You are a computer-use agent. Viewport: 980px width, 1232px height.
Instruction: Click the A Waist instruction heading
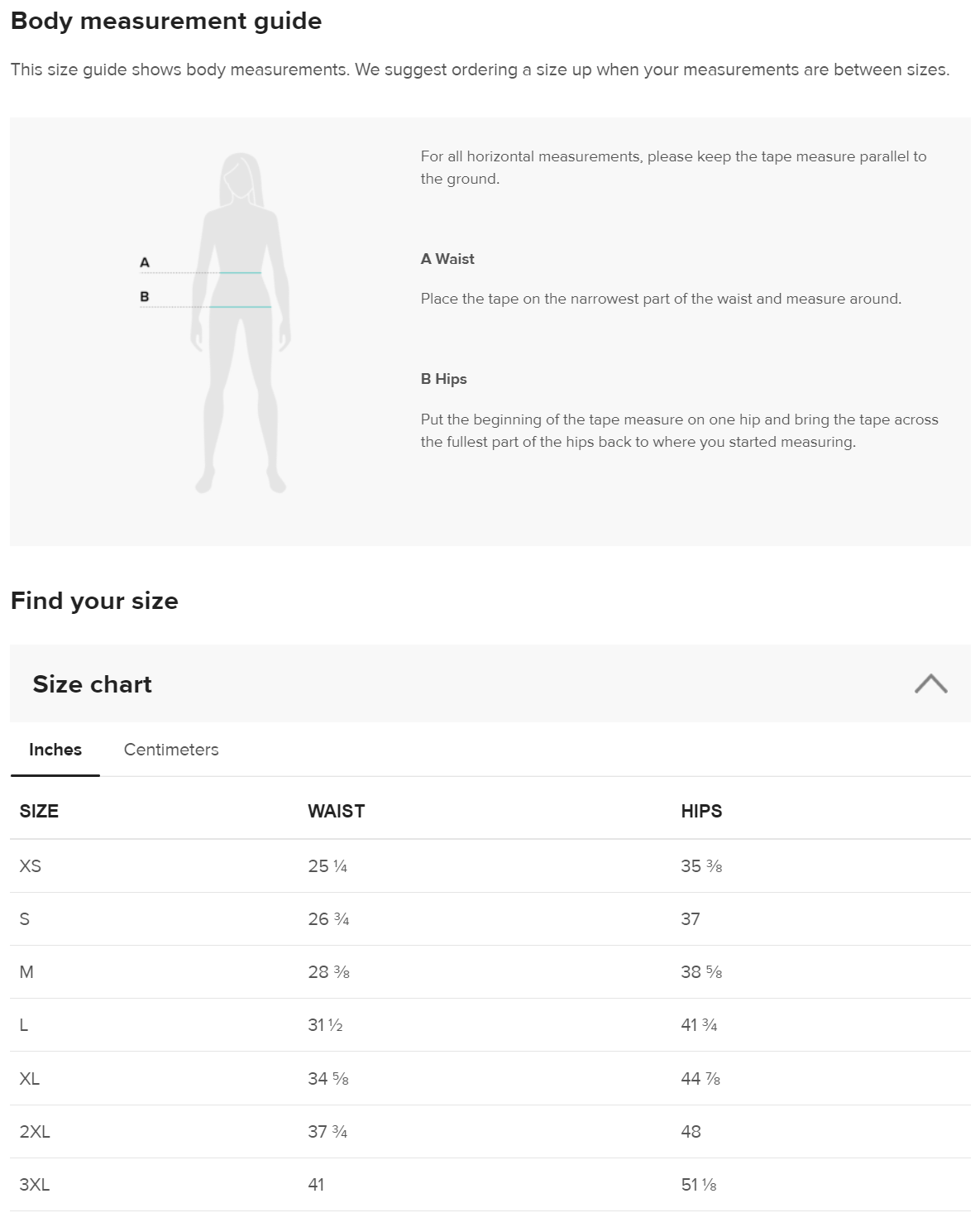(447, 259)
